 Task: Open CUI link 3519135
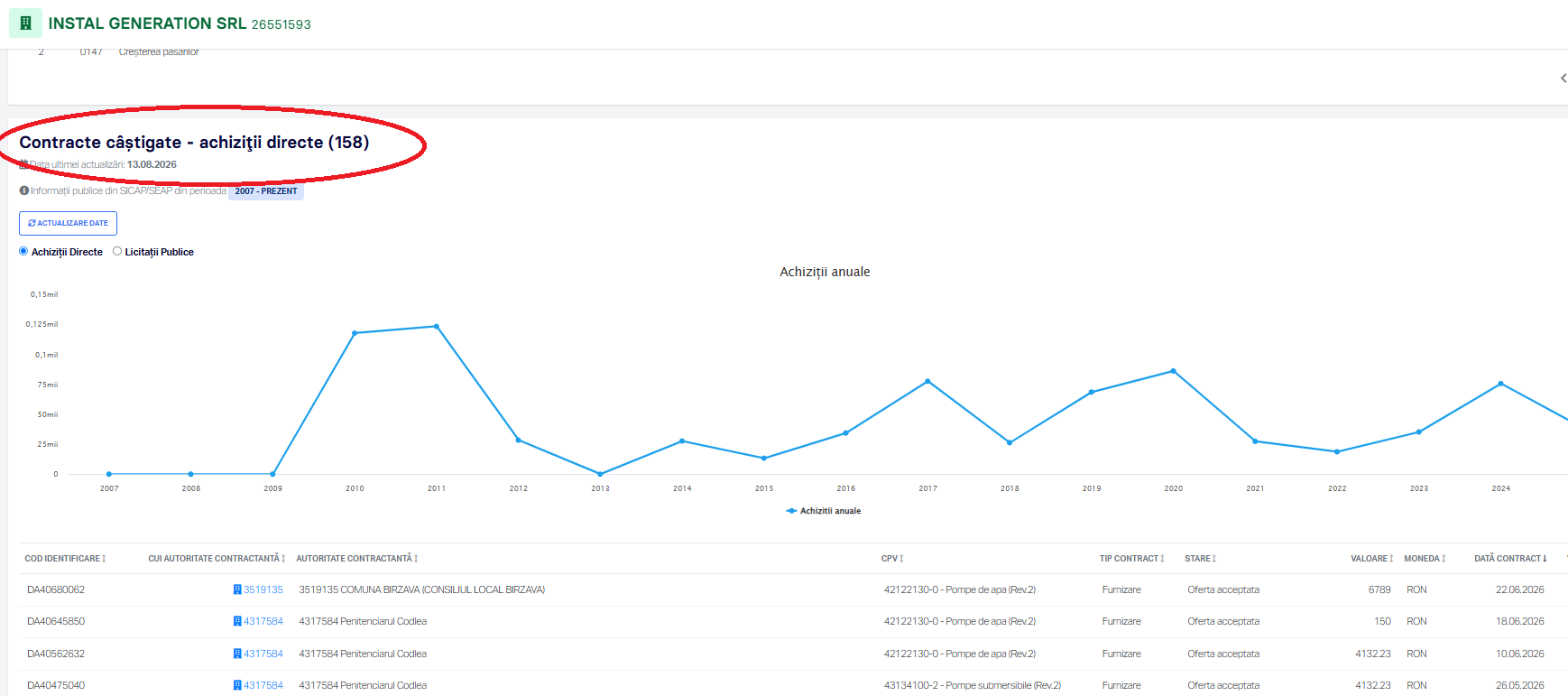tap(263, 589)
